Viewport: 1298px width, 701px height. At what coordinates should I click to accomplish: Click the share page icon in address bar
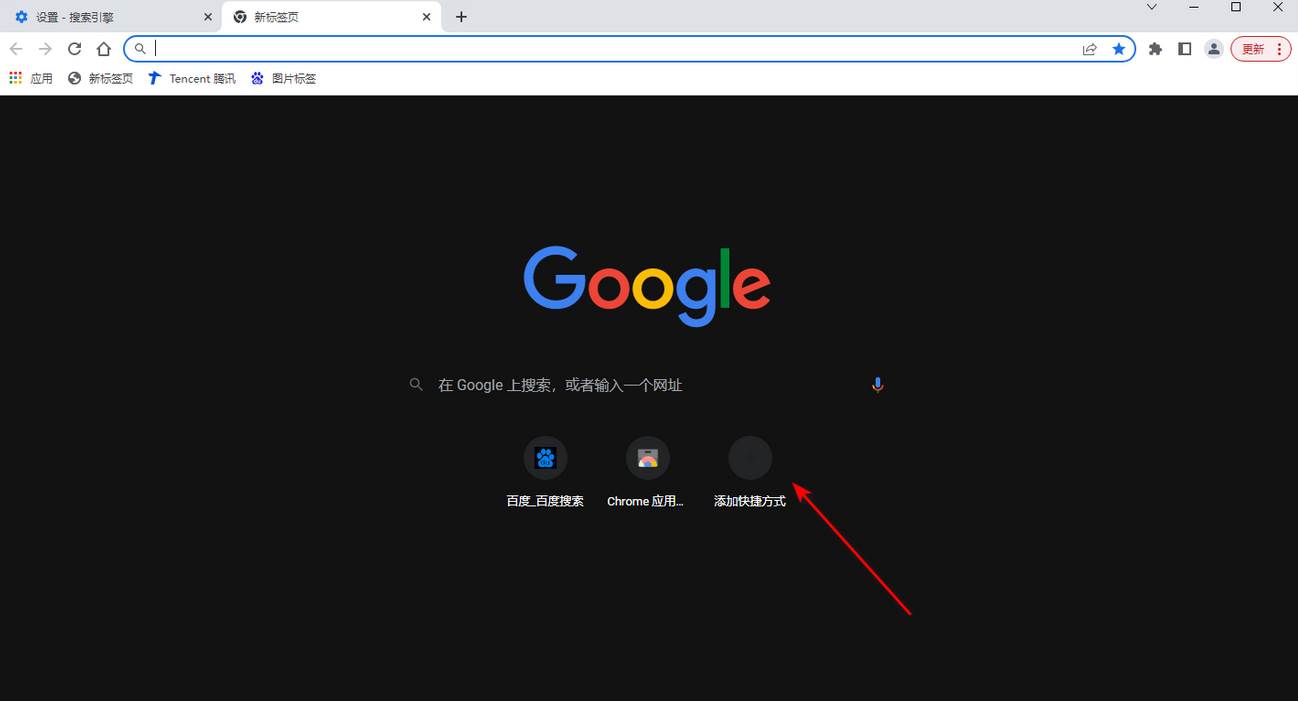coord(1090,49)
